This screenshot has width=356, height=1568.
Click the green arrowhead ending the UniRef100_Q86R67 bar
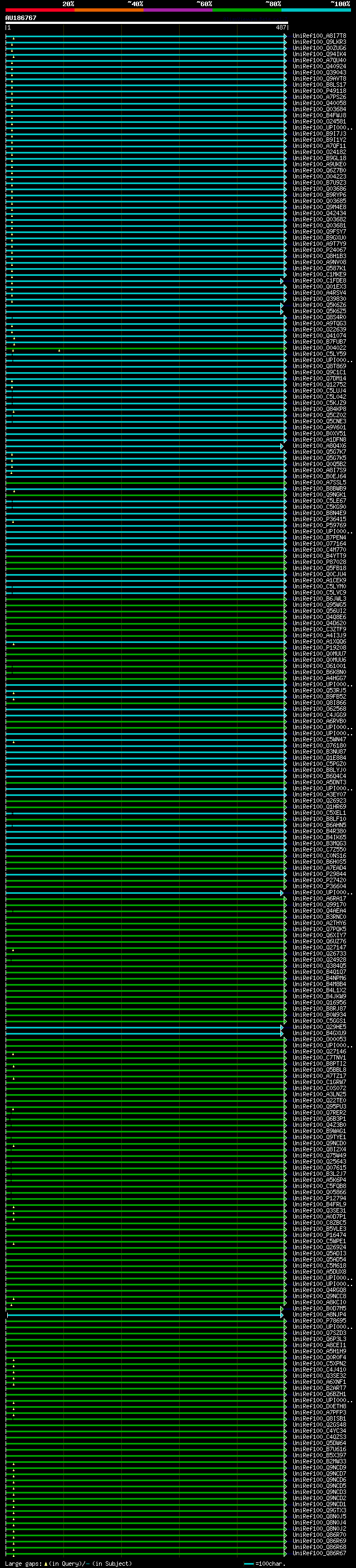(x=285, y=1554)
